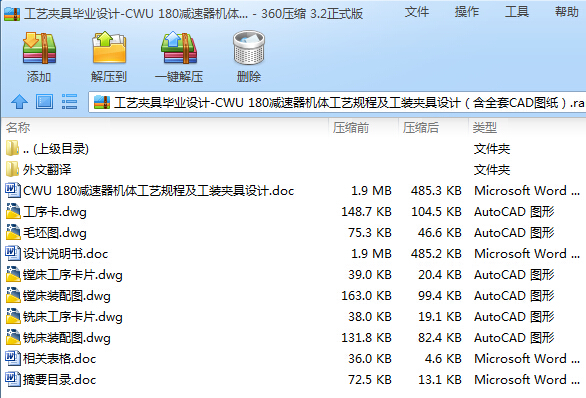Click AutoCAD 图形 type in 工序卡.dwg row
The image size is (586, 398).
pyautogui.click(x=514, y=212)
